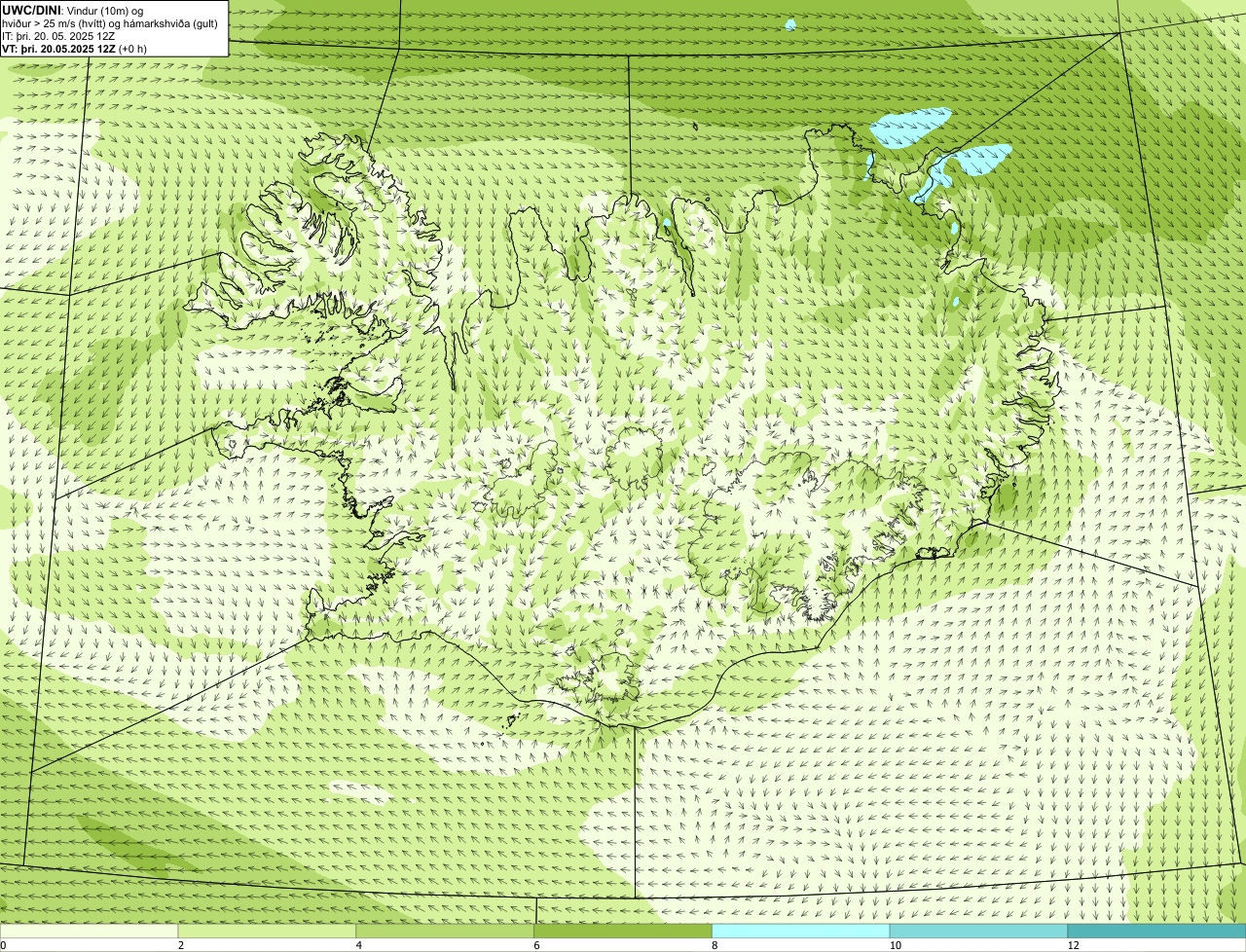This screenshot has height=952, width=1246.
Task: Click the UWC/DINI title in the info box
Action: point(29,10)
